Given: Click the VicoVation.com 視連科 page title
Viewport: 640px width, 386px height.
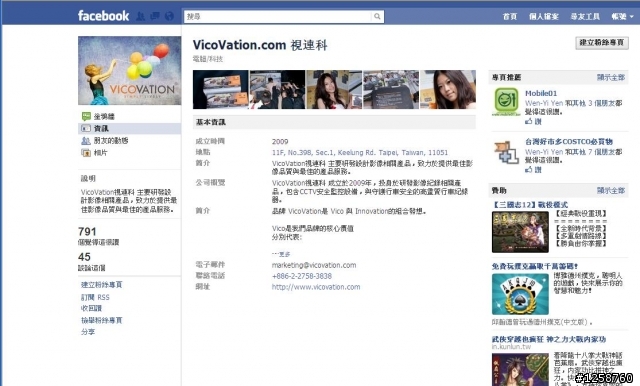Looking at the screenshot, I should [x=260, y=45].
